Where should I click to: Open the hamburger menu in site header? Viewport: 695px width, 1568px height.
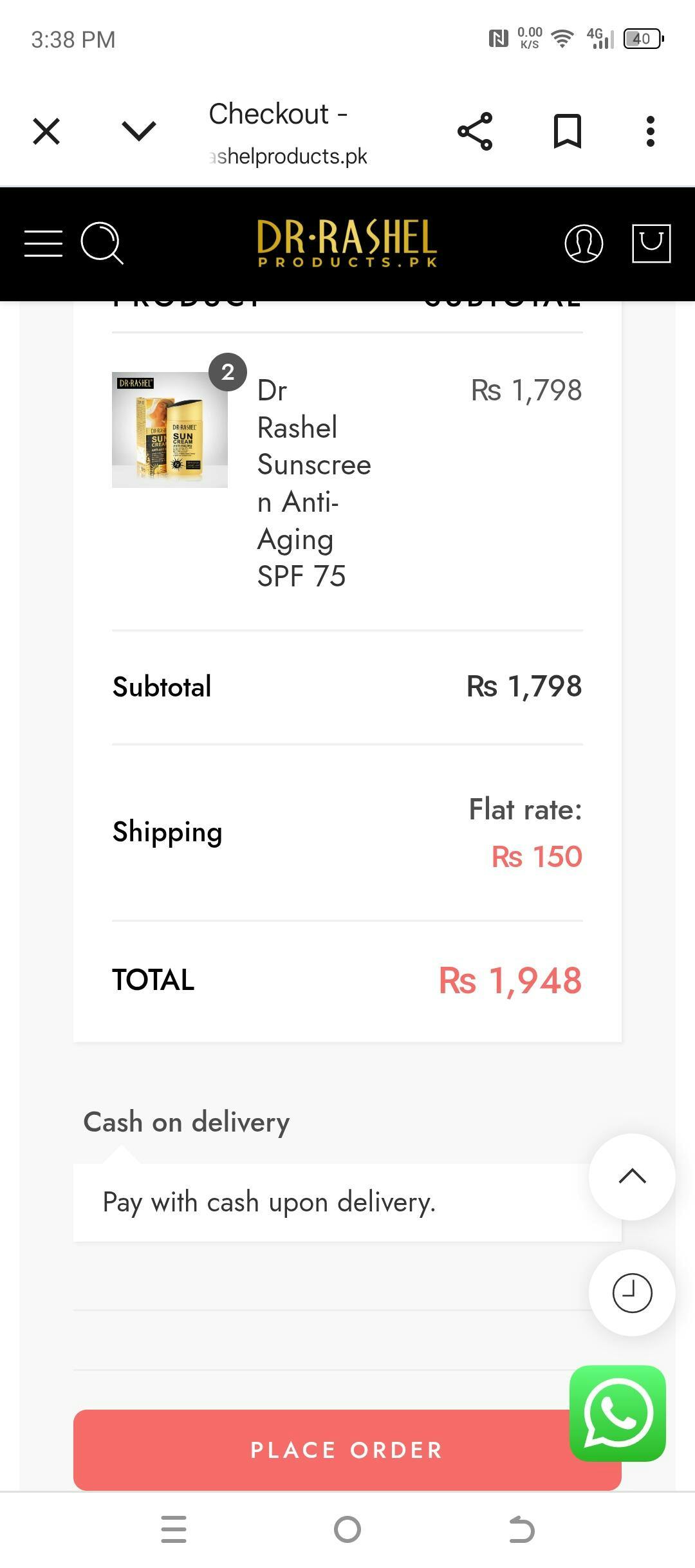[x=43, y=244]
